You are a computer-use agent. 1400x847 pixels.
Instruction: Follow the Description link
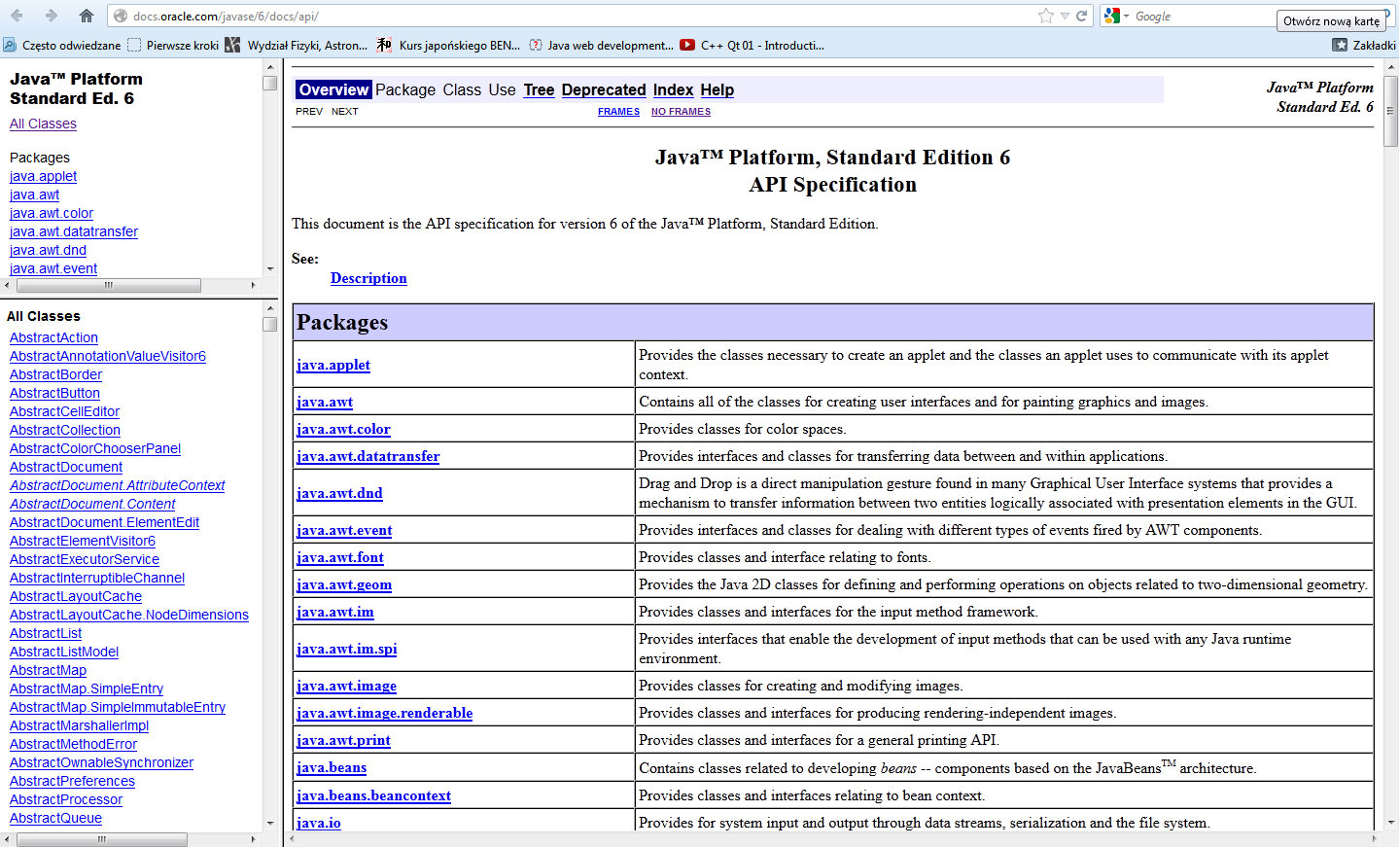pos(368,278)
